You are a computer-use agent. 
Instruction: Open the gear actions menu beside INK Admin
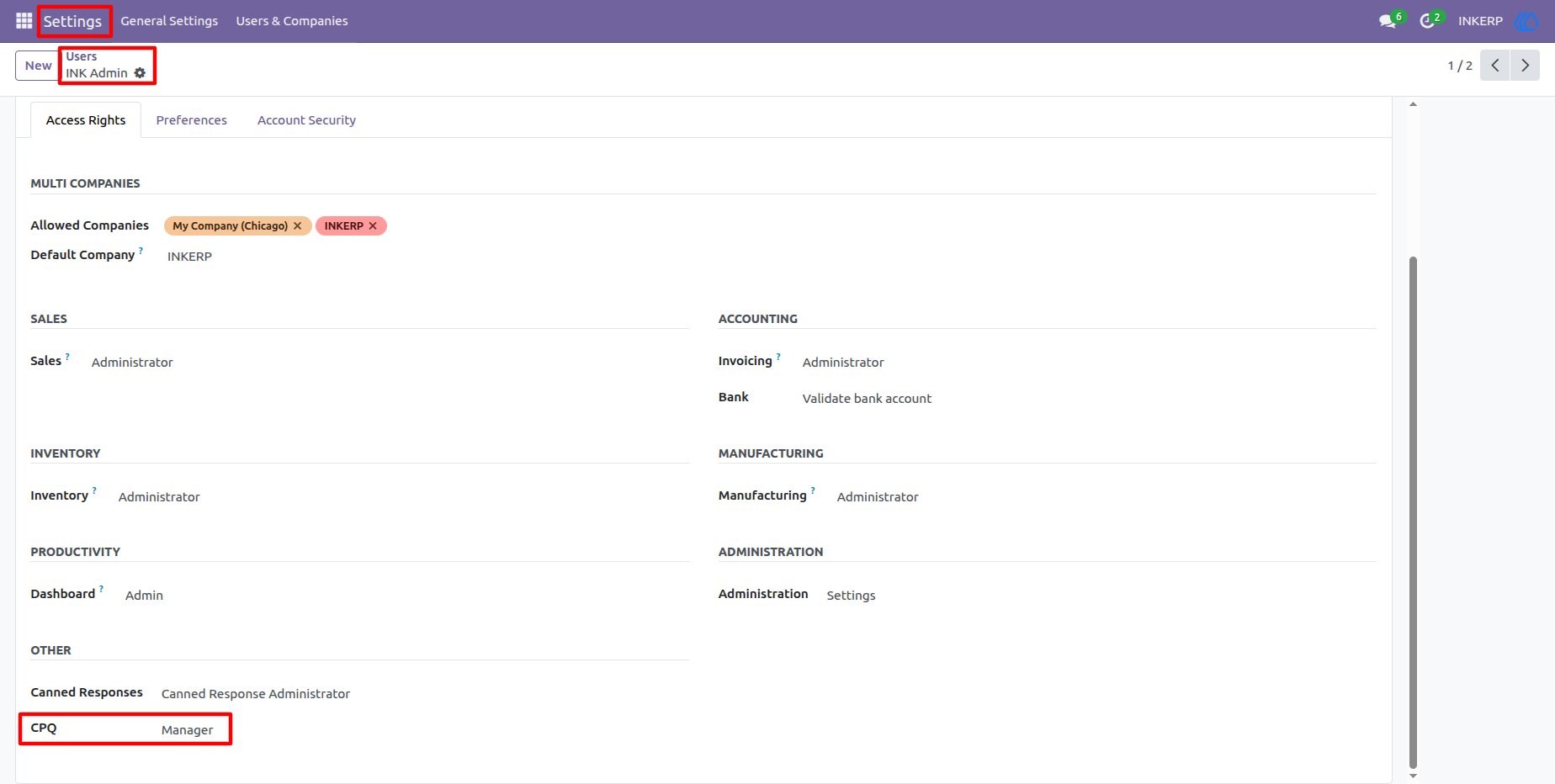140,73
